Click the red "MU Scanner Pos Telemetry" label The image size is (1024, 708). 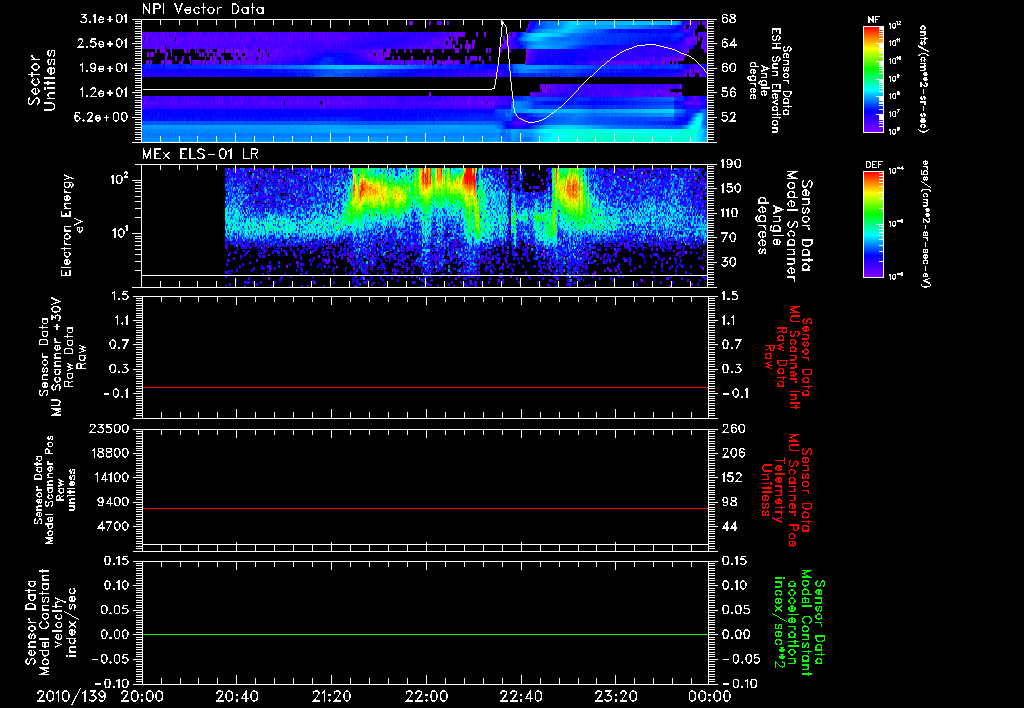786,490
